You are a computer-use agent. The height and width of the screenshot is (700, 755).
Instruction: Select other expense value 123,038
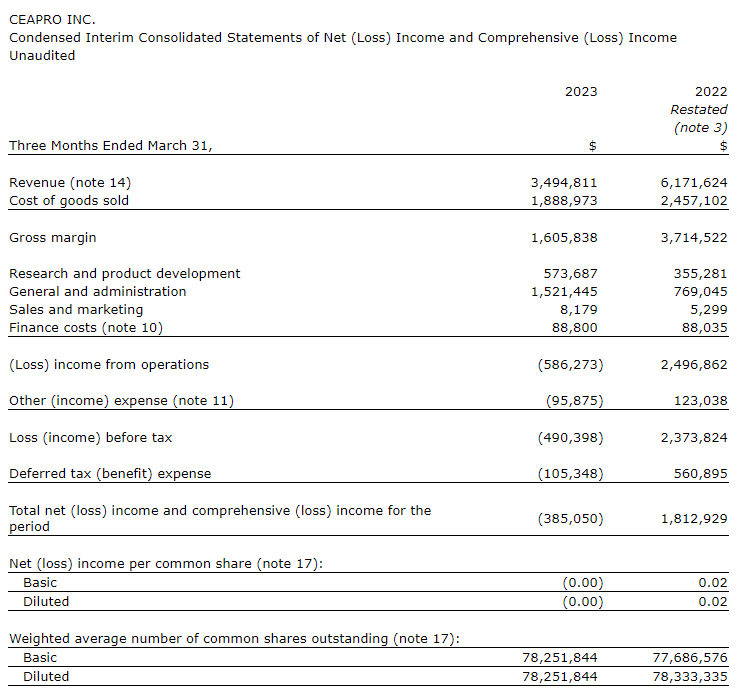(701, 401)
